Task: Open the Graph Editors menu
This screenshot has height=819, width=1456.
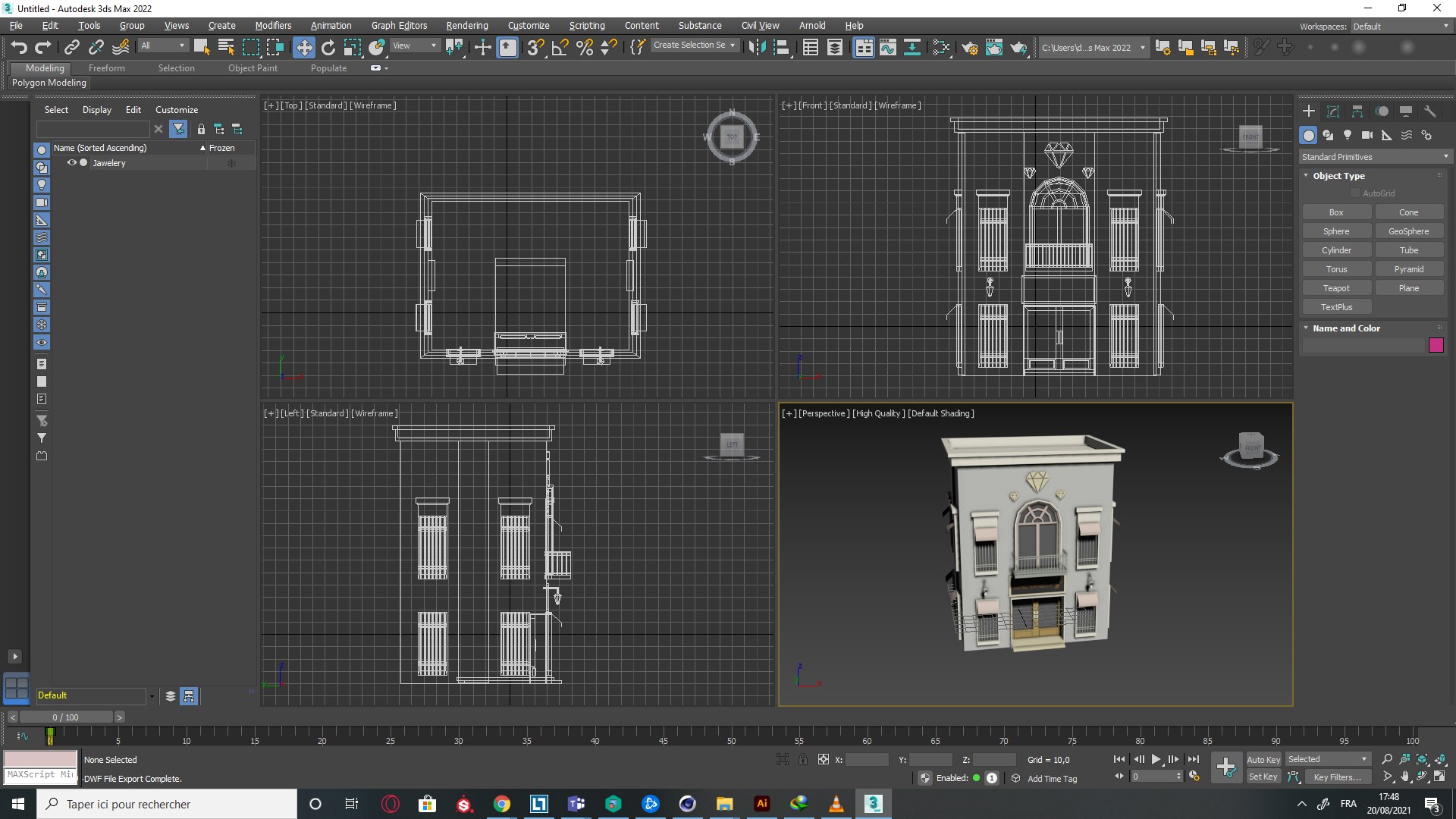Action: pyautogui.click(x=399, y=26)
